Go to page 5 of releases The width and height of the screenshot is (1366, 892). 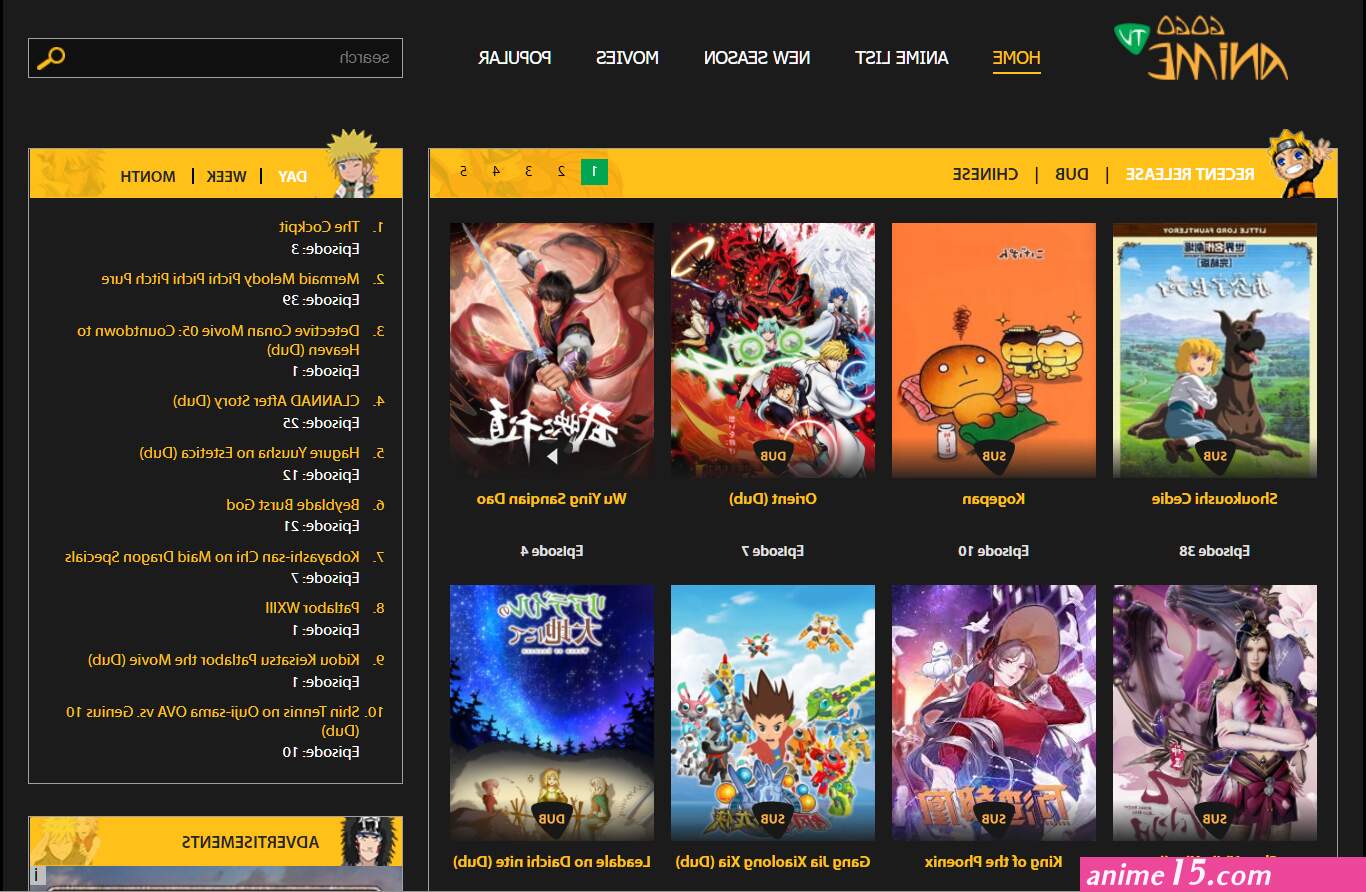(x=463, y=172)
